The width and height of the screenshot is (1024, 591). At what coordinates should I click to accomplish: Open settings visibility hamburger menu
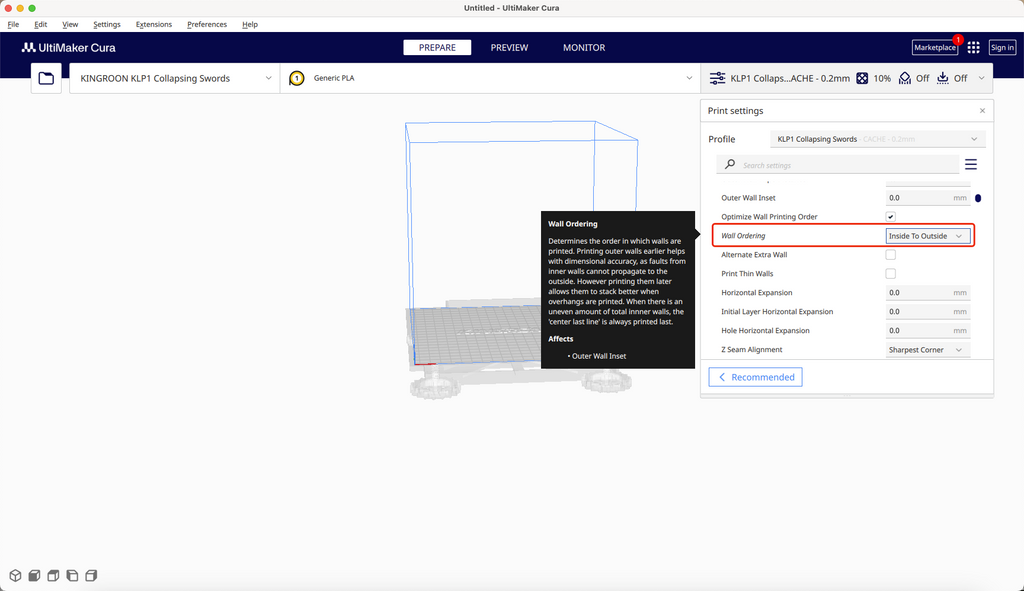pyautogui.click(x=970, y=165)
